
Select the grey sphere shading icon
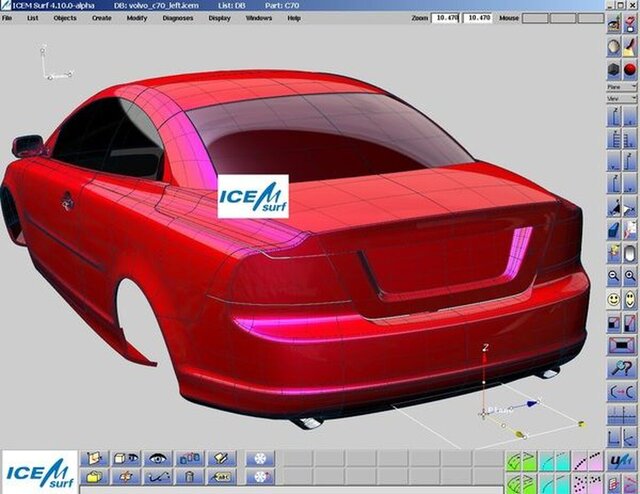[614, 47]
